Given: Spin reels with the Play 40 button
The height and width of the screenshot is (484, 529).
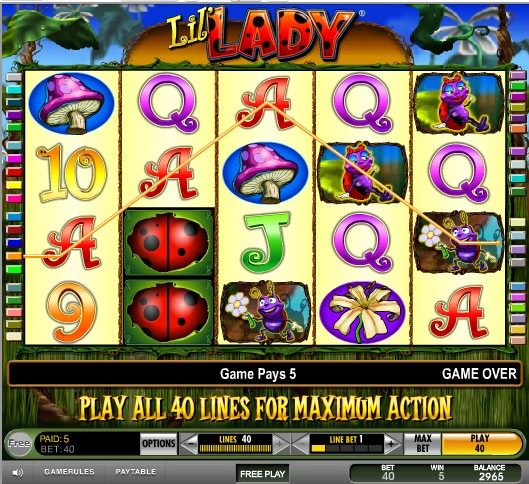Looking at the screenshot, I should coord(480,444).
